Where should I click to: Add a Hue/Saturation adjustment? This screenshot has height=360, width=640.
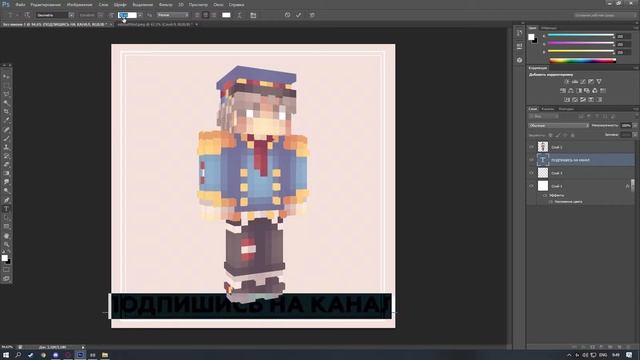pos(563,91)
